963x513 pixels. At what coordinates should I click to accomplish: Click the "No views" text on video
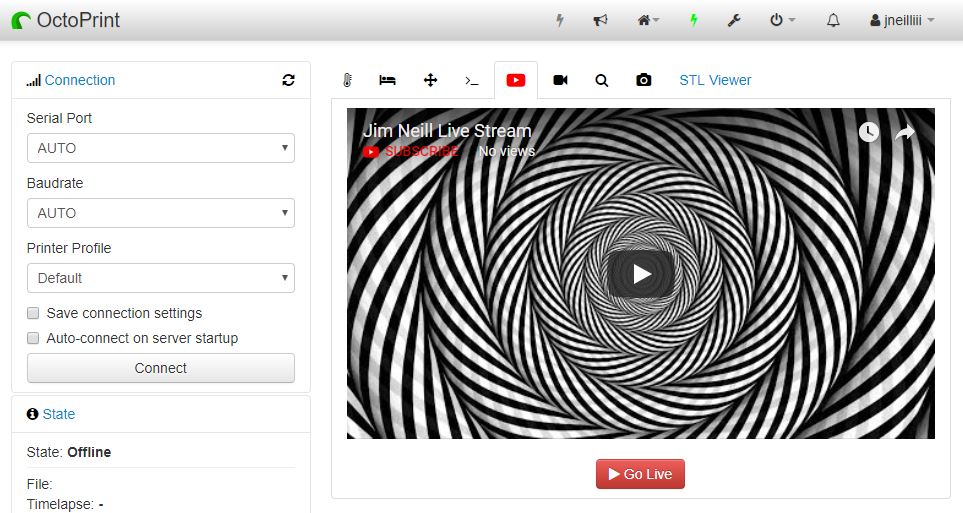click(x=507, y=151)
